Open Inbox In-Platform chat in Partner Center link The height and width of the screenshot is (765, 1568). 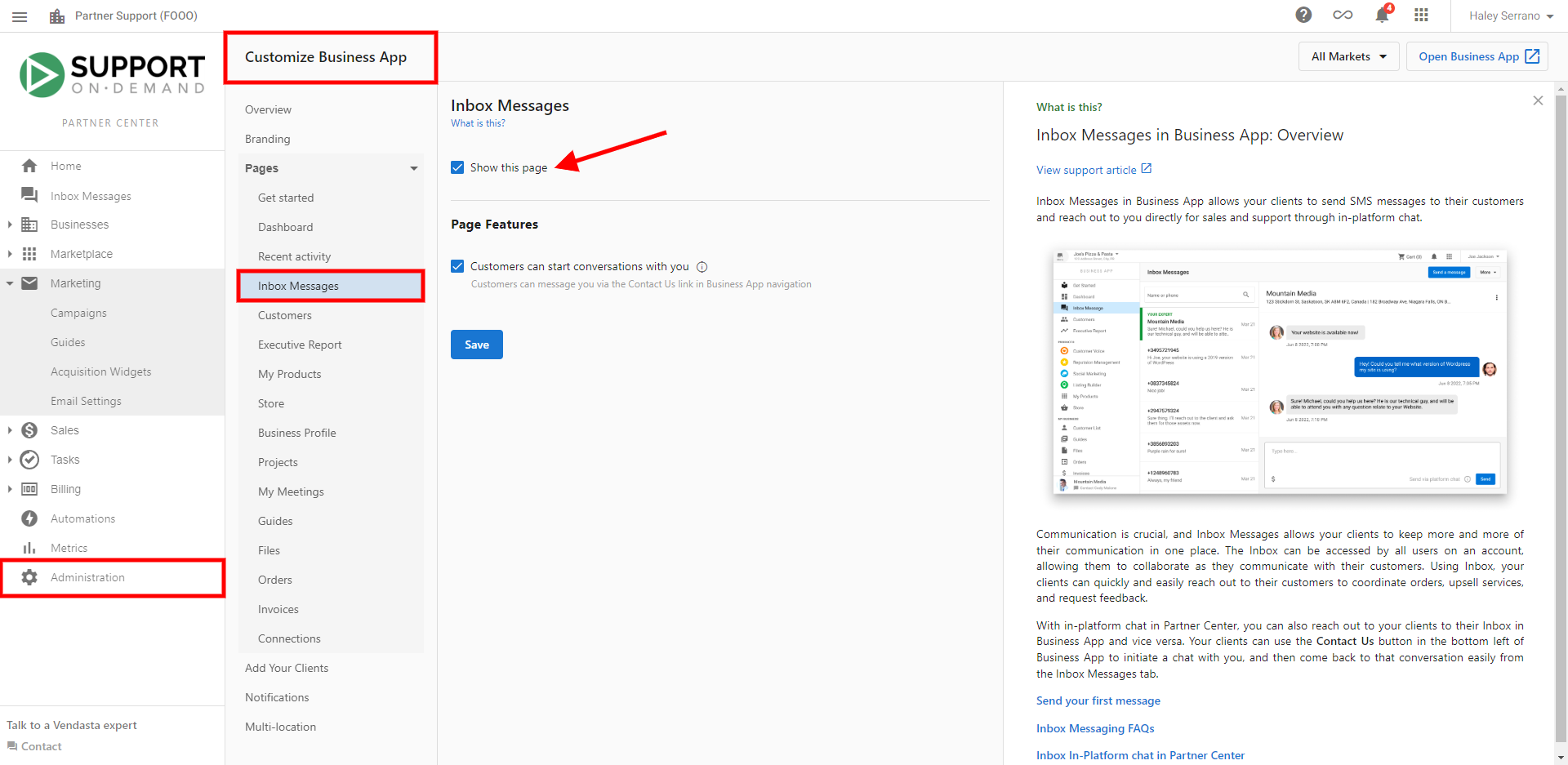tap(1140, 755)
